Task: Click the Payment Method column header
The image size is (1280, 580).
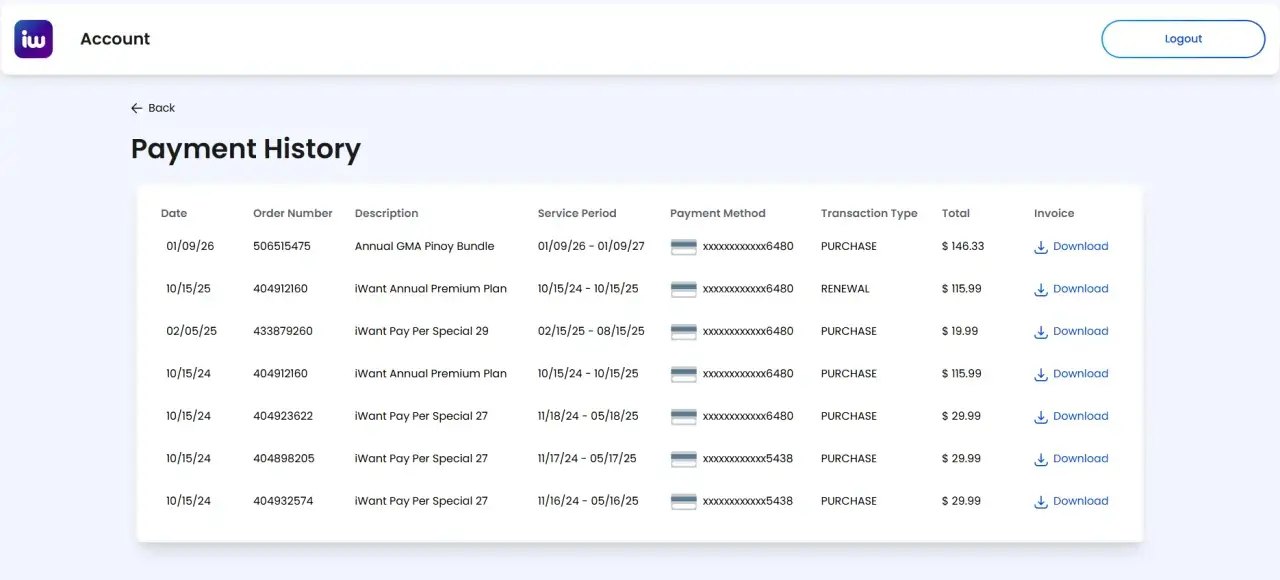Action: pos(718,213)
